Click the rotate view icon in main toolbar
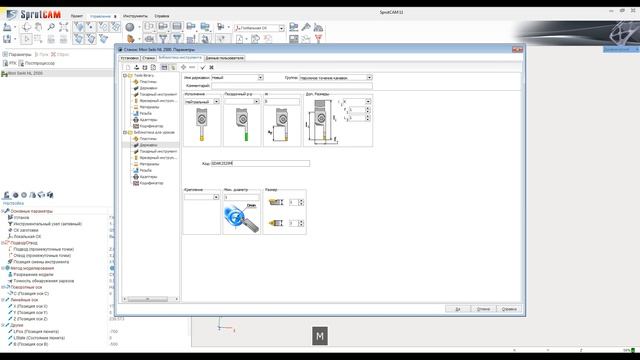 [27, 27]
